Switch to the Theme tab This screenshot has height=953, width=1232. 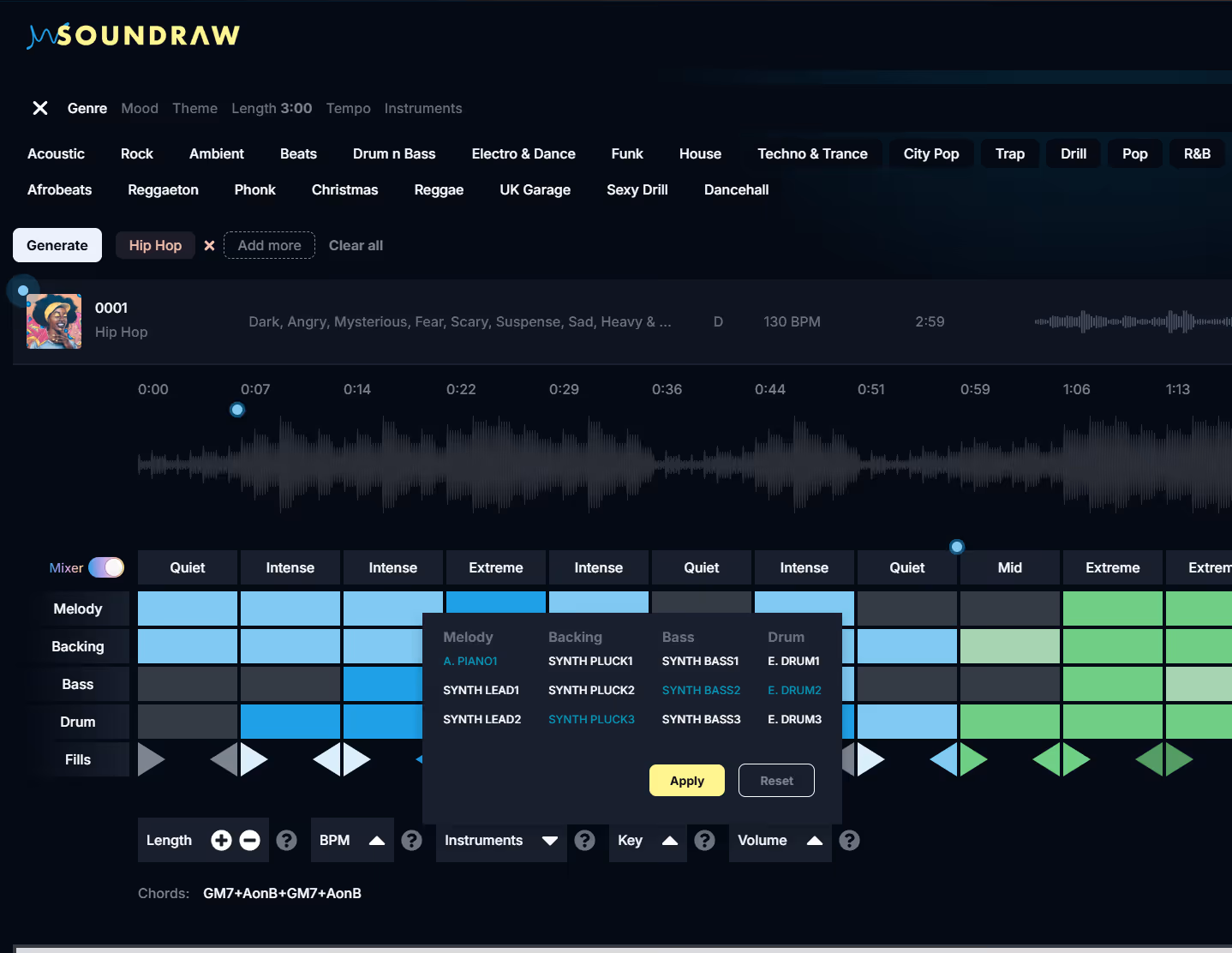pyautogui.click(x=194, y=108)
